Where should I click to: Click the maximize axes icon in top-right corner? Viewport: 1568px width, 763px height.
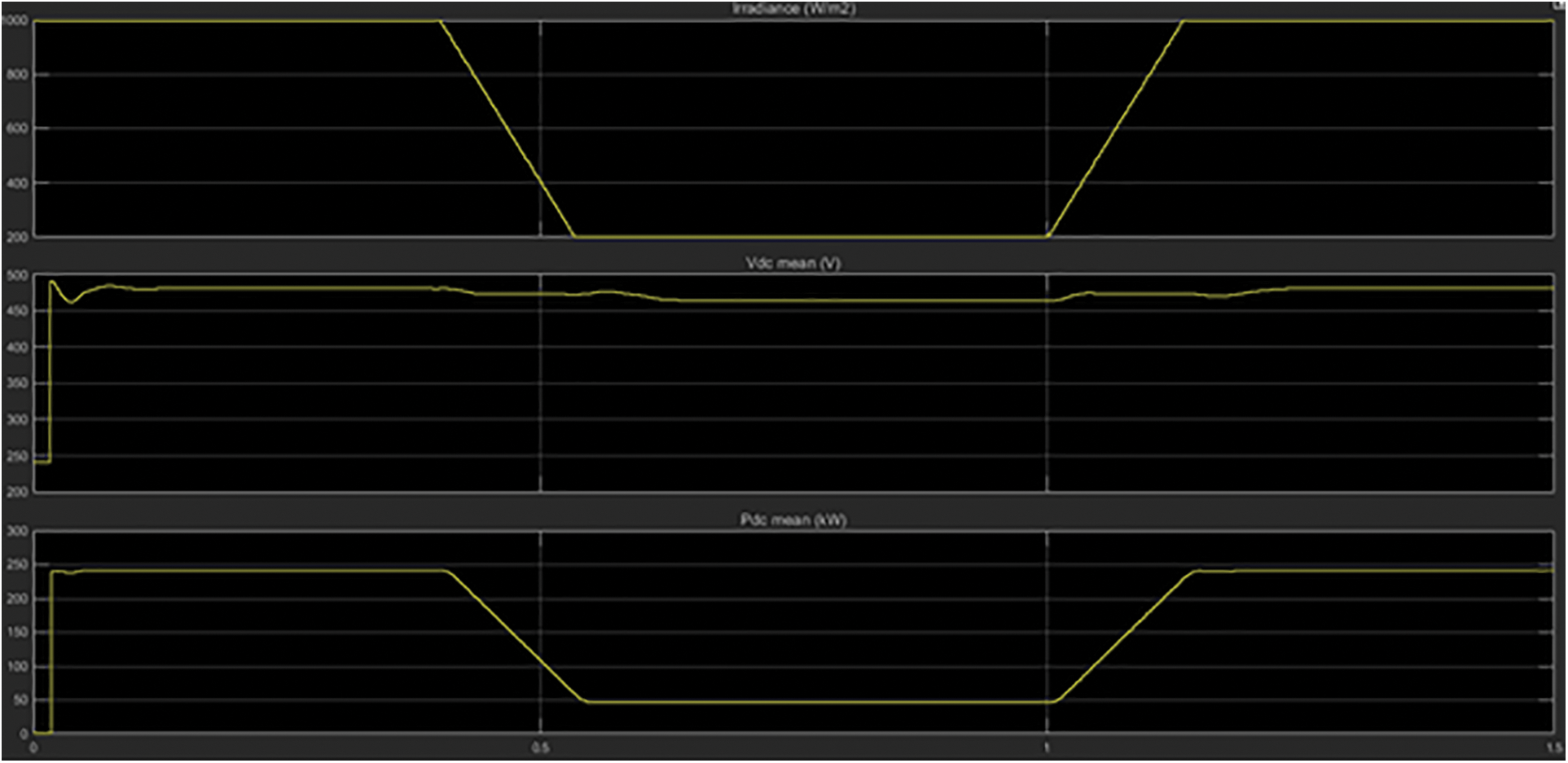pos(1558,5)
